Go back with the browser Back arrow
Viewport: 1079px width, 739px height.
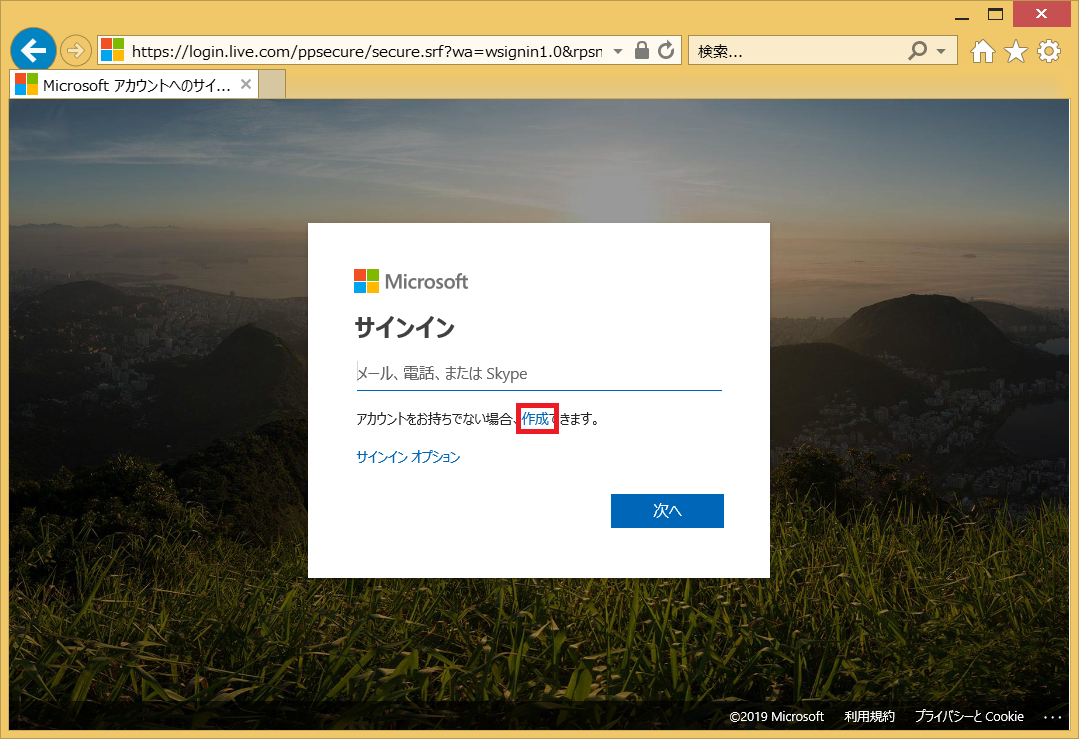click(33, 50)
